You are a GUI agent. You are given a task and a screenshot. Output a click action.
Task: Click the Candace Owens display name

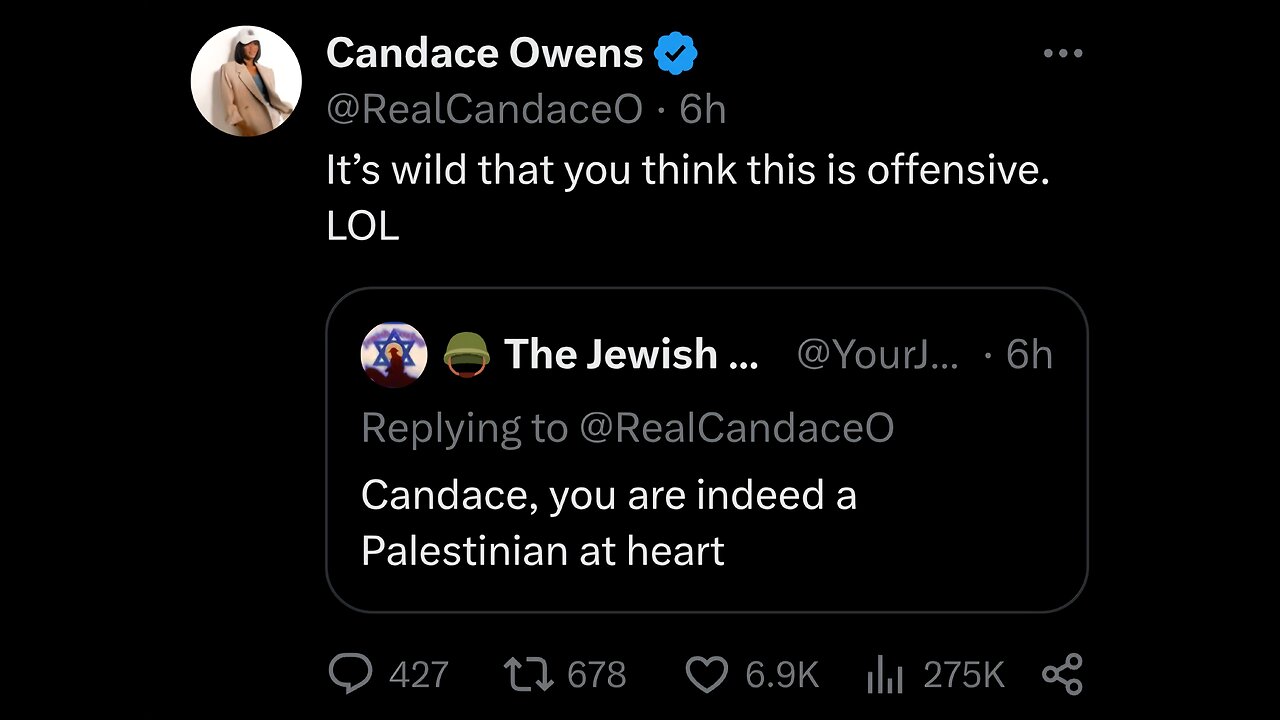[484, 54]
